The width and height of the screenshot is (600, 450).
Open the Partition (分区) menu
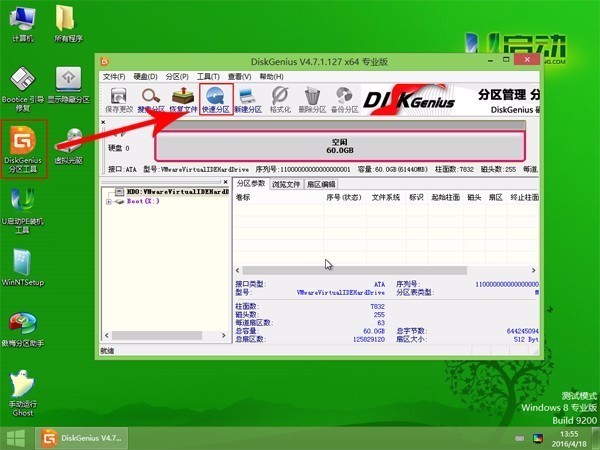[177, 77]
